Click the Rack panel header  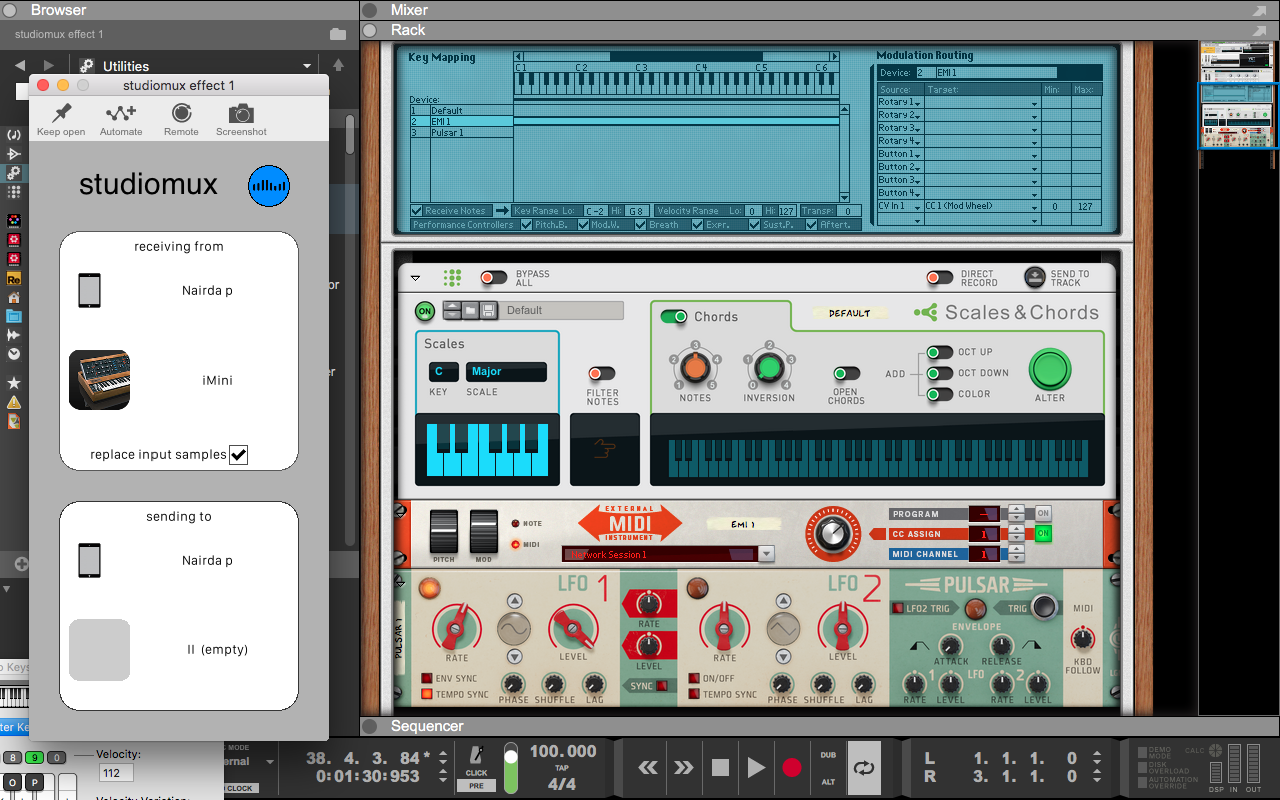(x=819, y=30)
